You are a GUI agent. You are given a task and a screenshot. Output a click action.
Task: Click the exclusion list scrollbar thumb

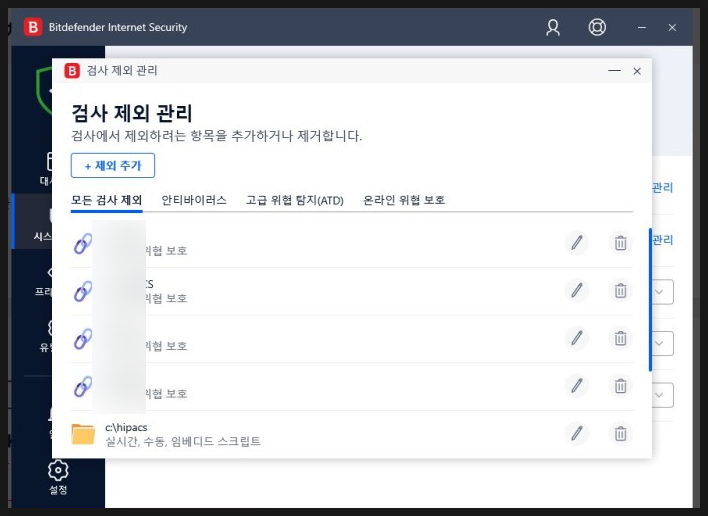point(650,300)
